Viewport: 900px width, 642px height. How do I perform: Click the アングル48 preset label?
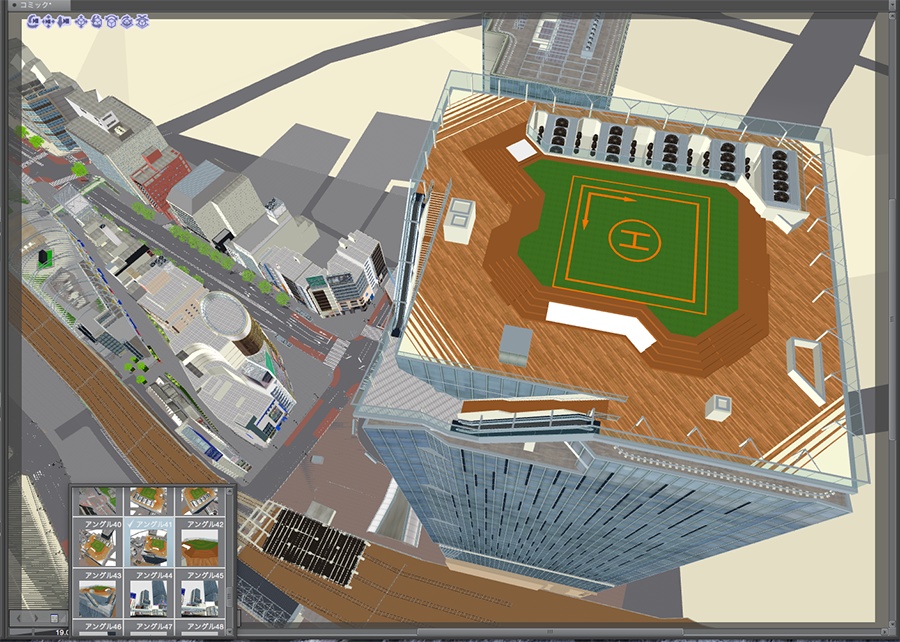205,627
